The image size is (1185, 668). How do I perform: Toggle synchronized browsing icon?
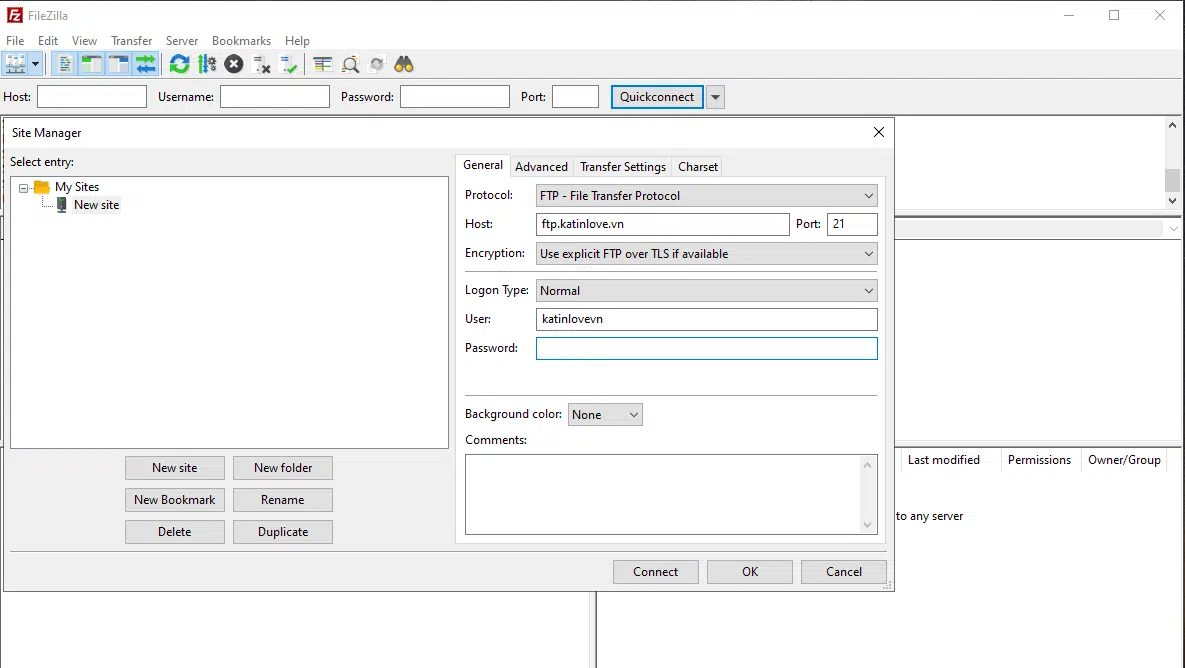377,64
